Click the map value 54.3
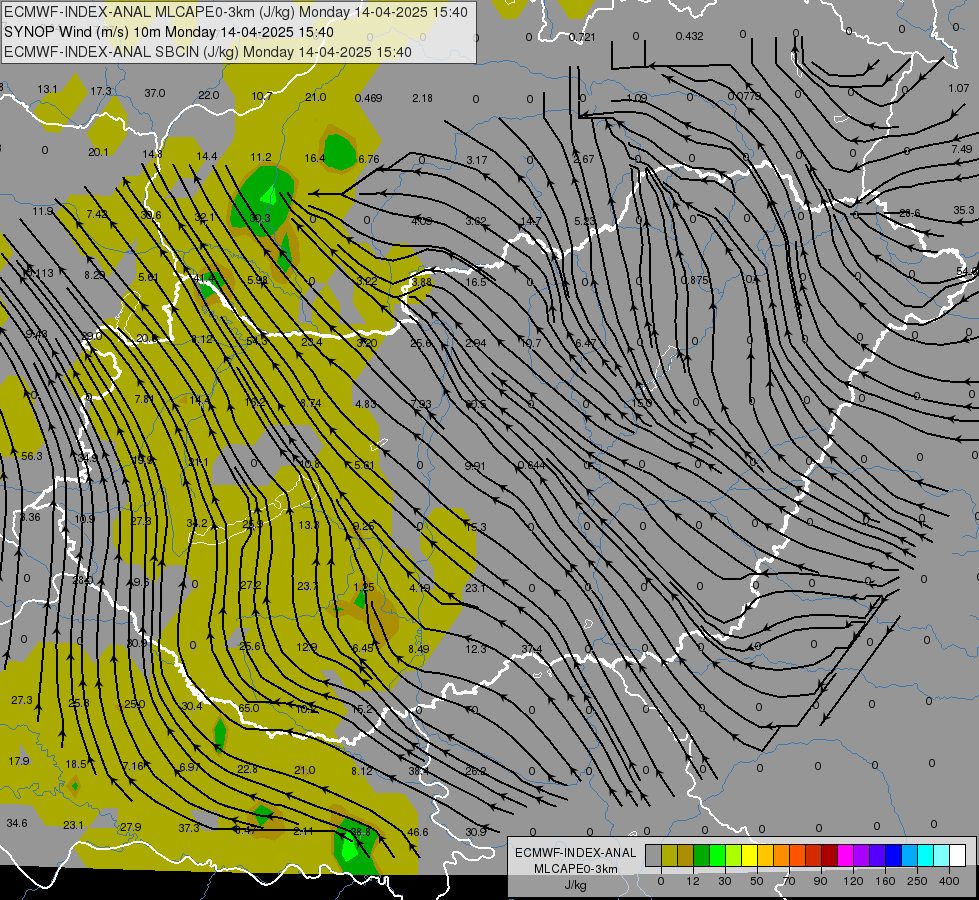The width and height of the screenshot is (979, 900). pos(257,341)
